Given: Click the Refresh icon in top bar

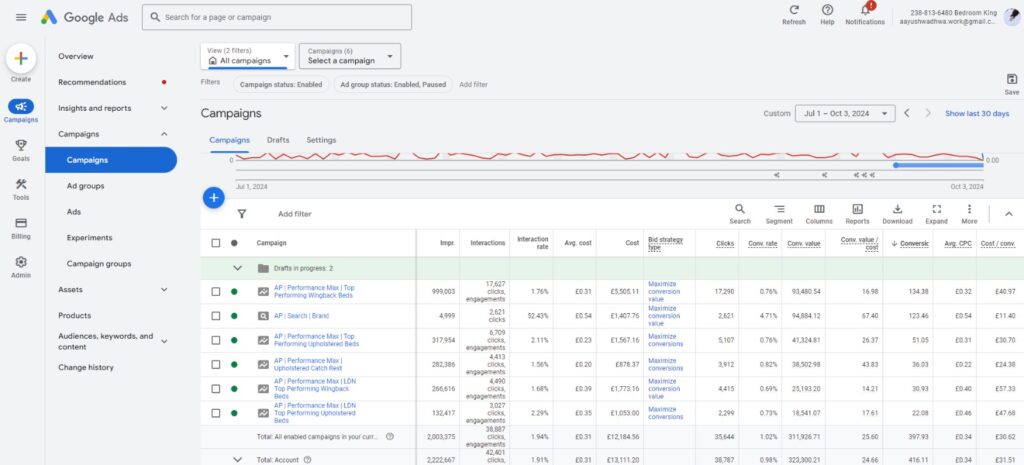Looking at the screenshot, I should (x=793, y=10).
